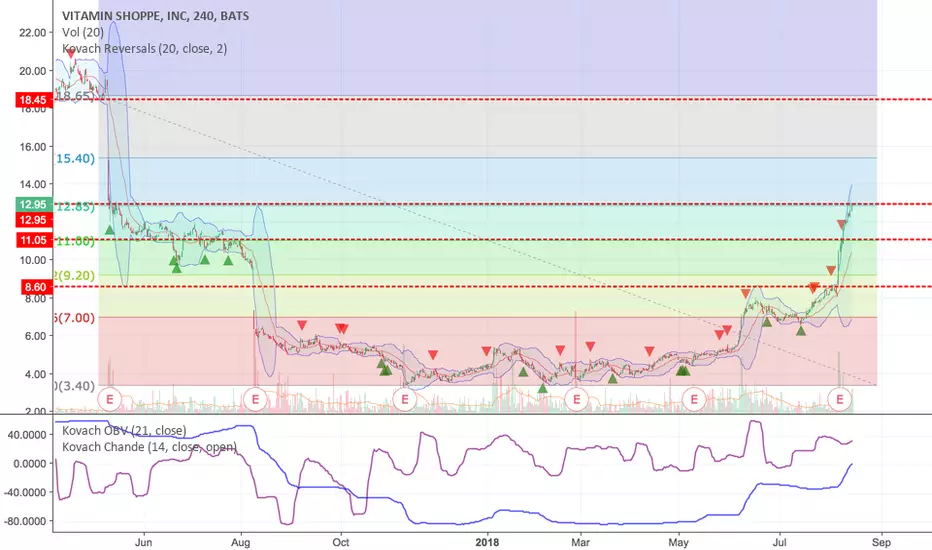Select the 15.40 Fibonacci level label

[x=75, y=158]
